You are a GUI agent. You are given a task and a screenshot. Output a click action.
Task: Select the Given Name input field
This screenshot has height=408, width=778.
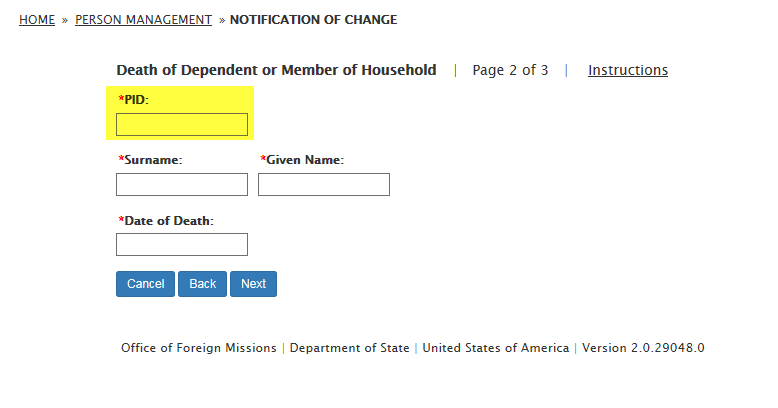323,184
